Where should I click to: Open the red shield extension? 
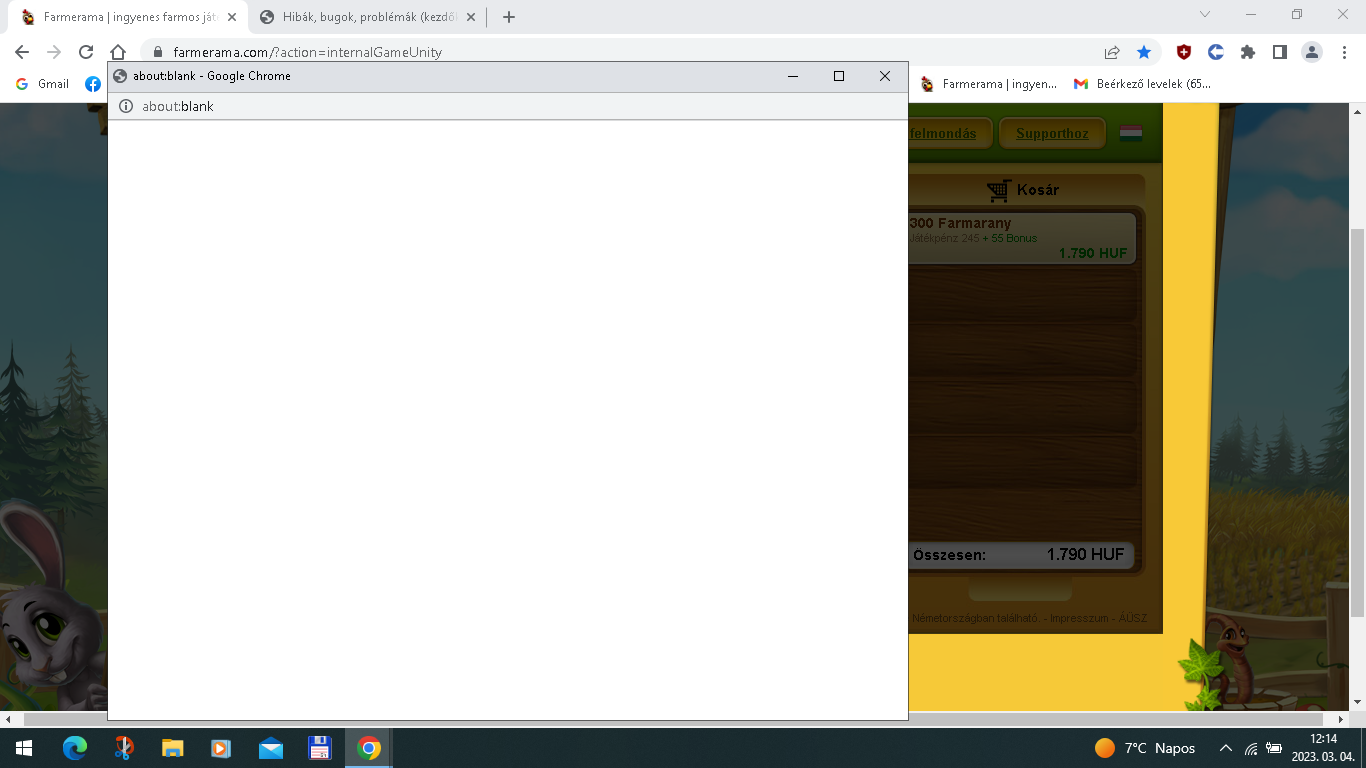[1184, 52]
